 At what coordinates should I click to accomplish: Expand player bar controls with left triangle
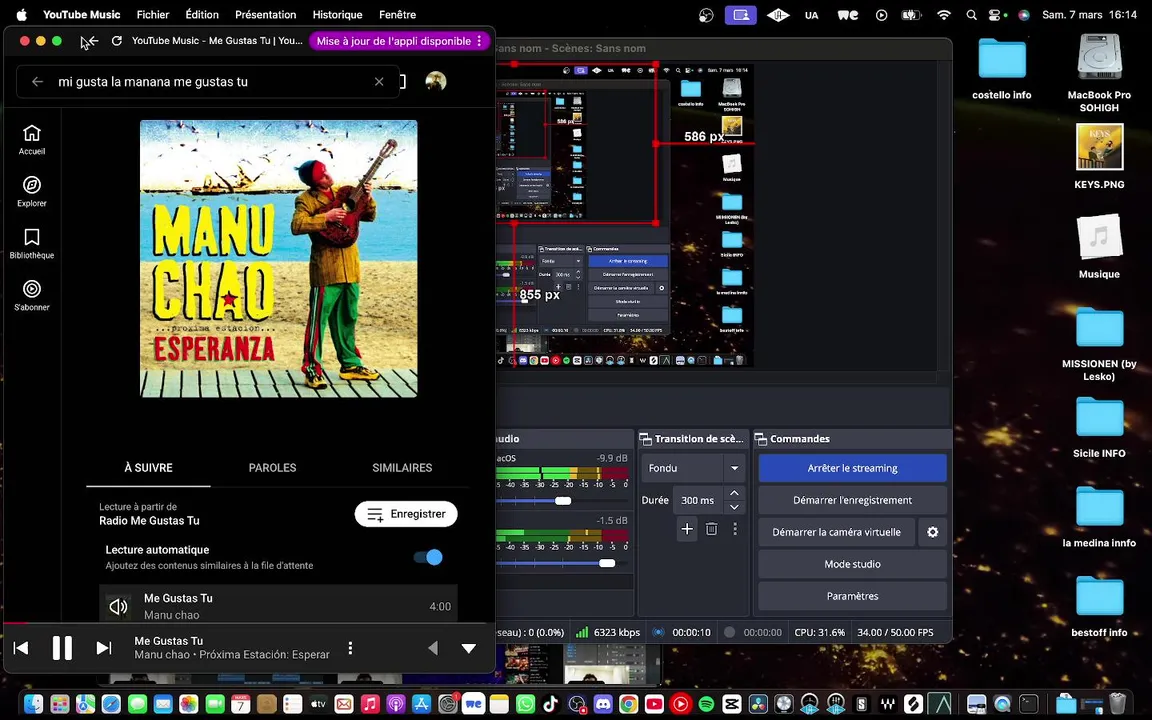tap(433, 648)
